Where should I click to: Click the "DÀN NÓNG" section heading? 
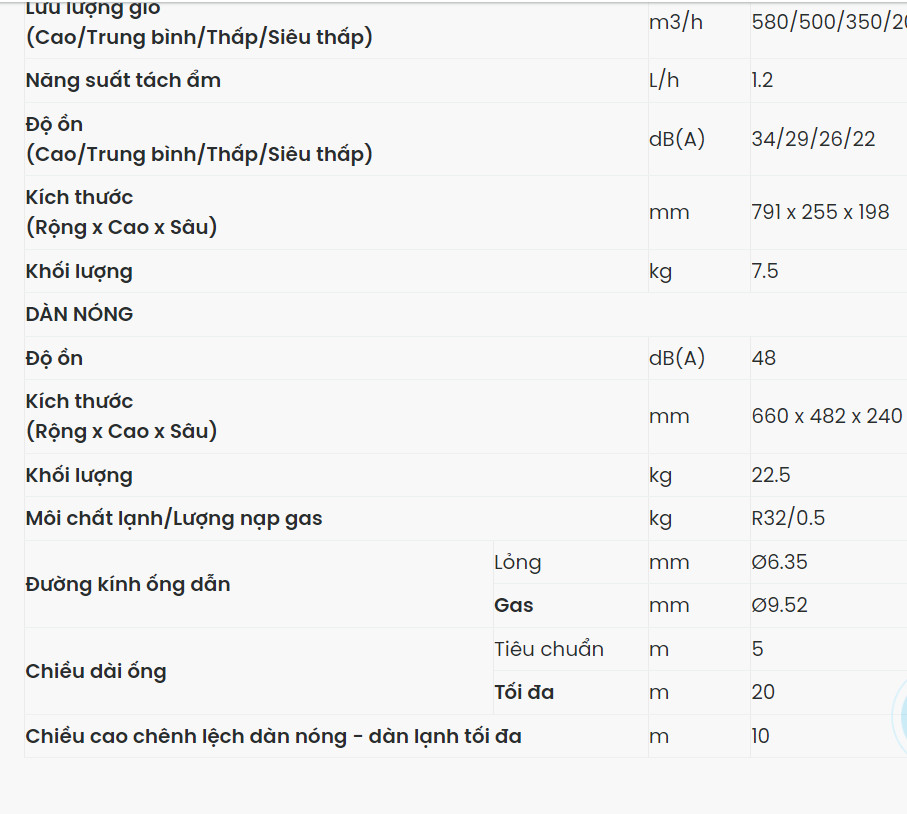click(x=79, y=314)
